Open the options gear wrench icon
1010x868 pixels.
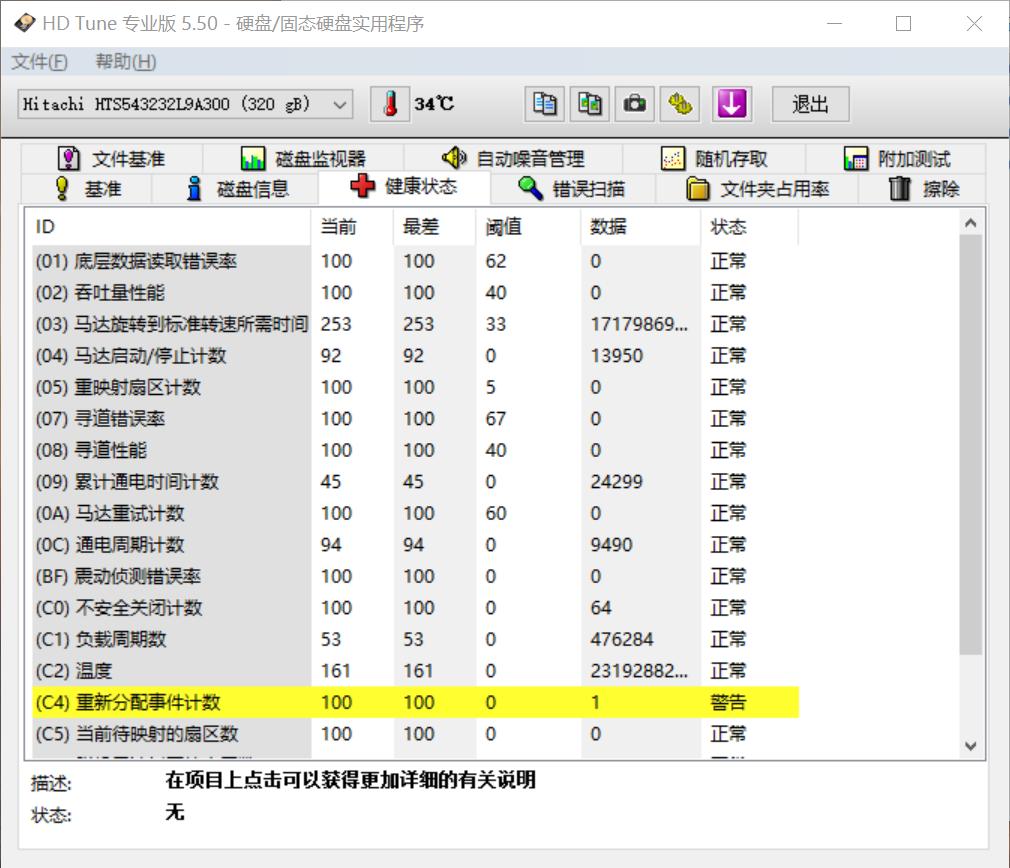(x=680, y=104)
